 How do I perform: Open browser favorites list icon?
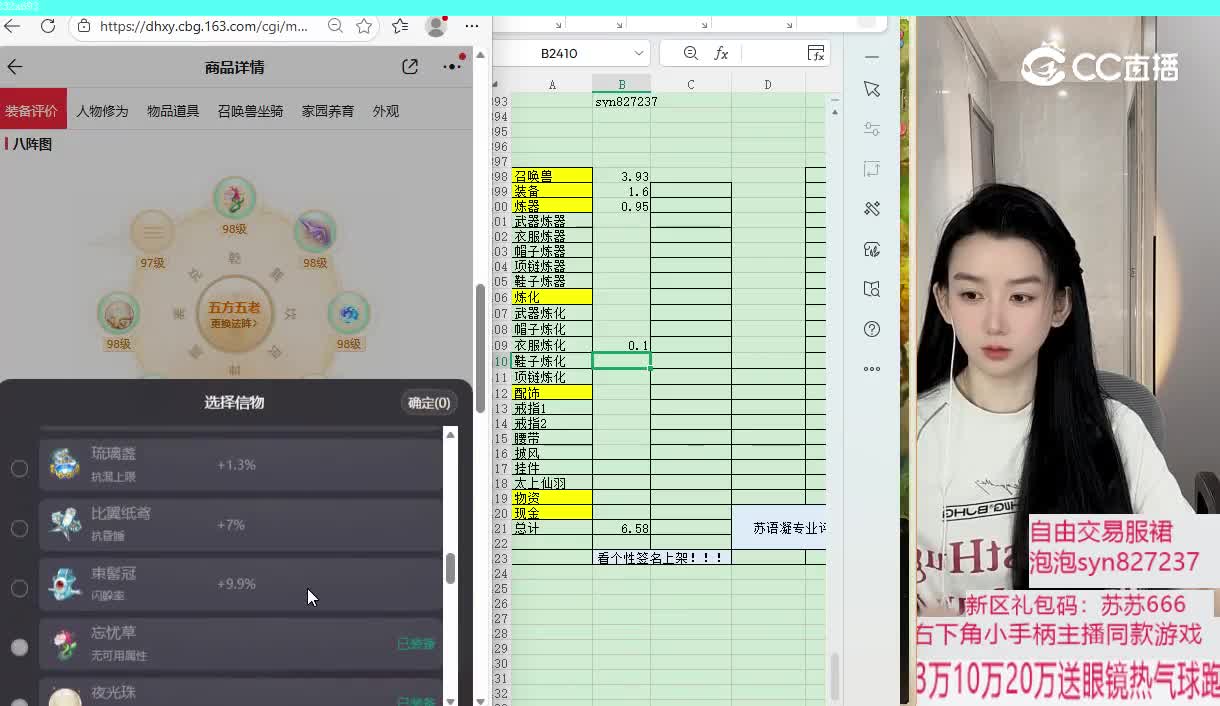pos(400,27)
